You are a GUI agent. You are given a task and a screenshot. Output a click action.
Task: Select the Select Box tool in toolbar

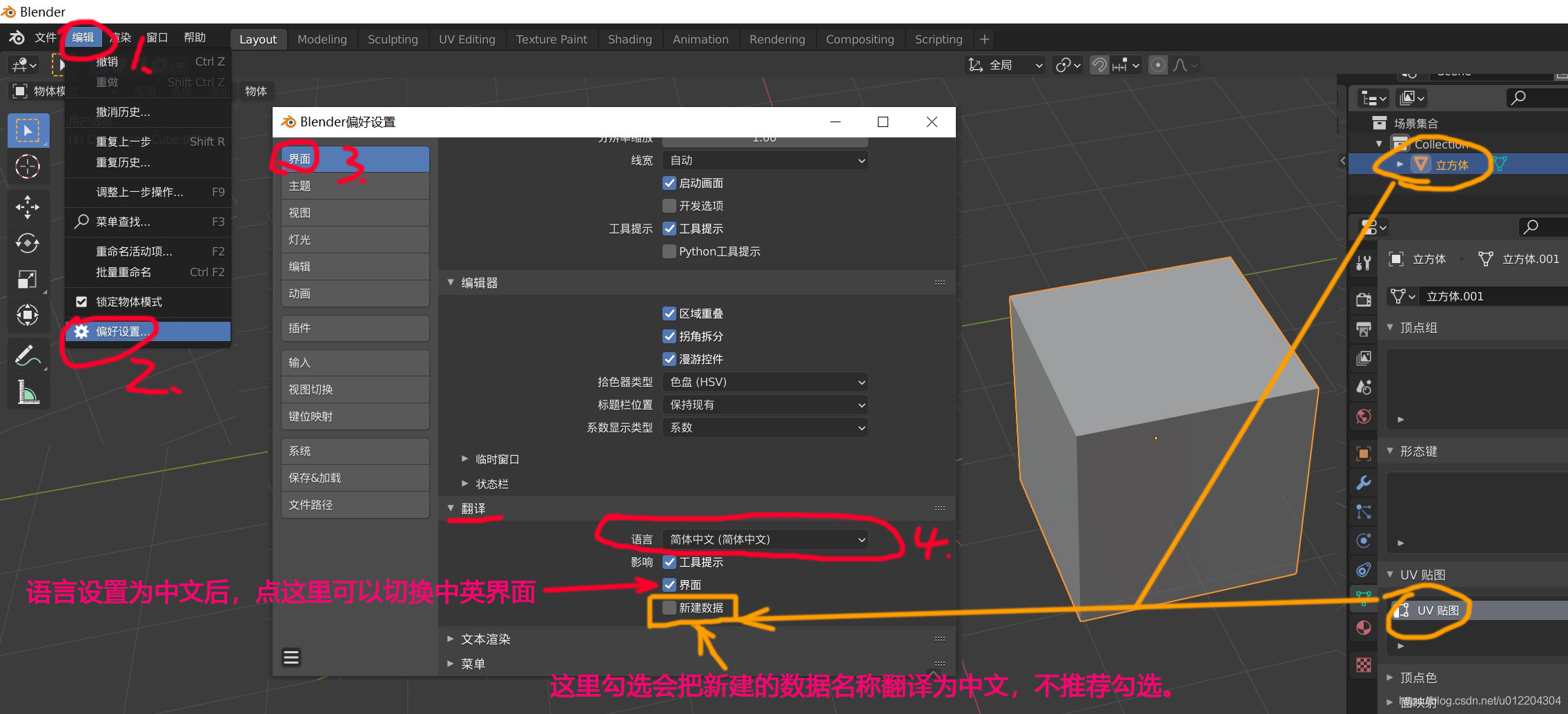(x=28, y=131)
